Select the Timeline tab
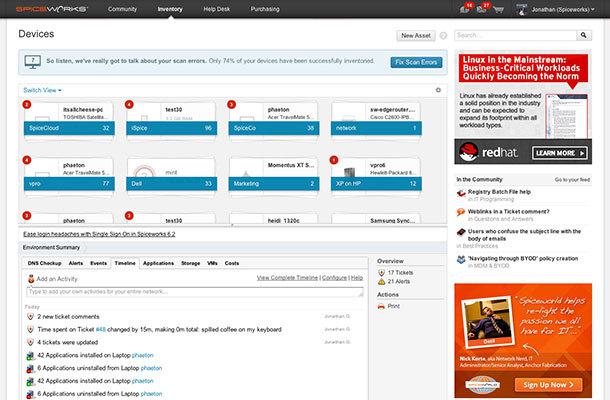 tap(125, 263)
